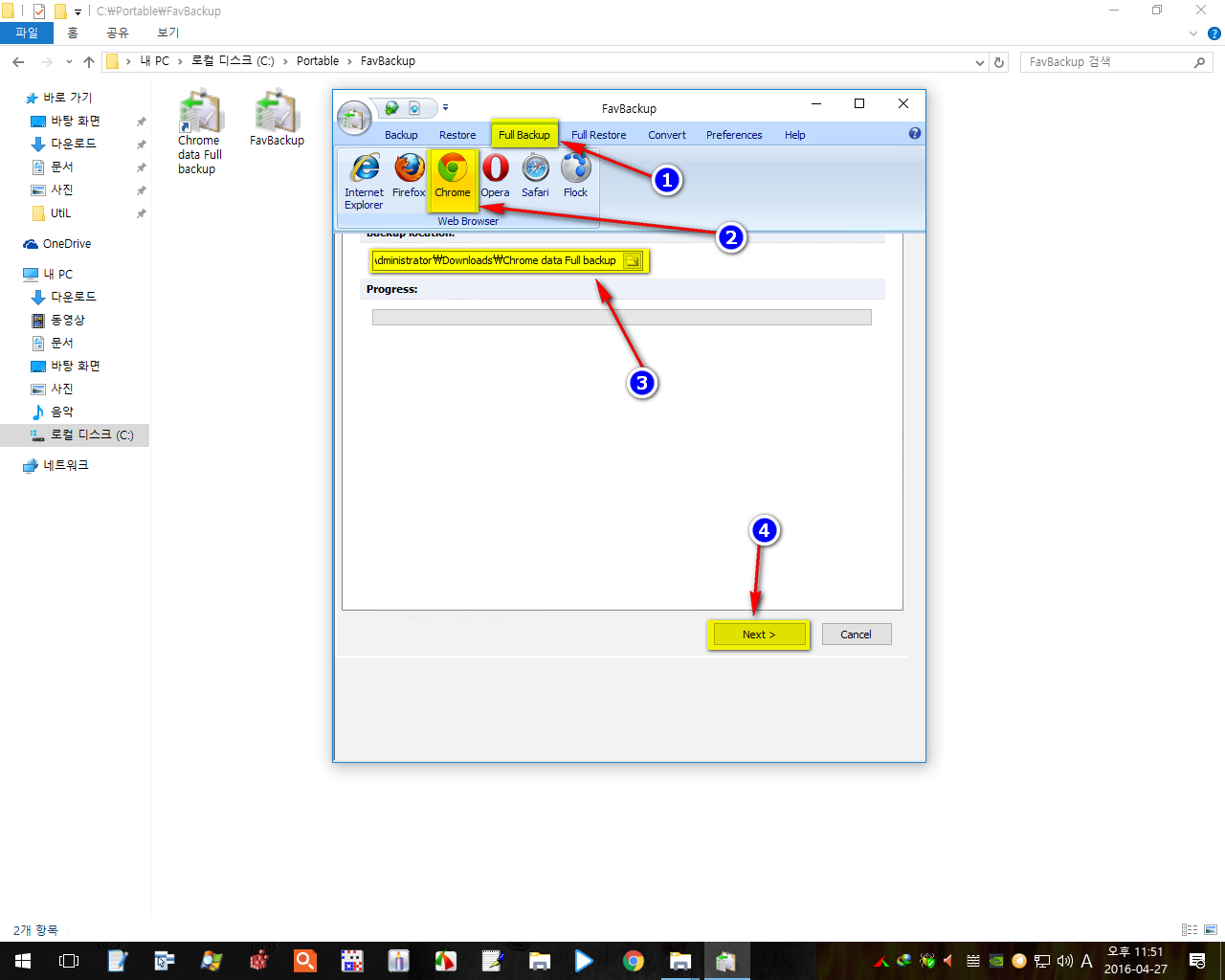Switch to details view in Explorer status bar
1225x980 pixels.
pos(1190,929)
